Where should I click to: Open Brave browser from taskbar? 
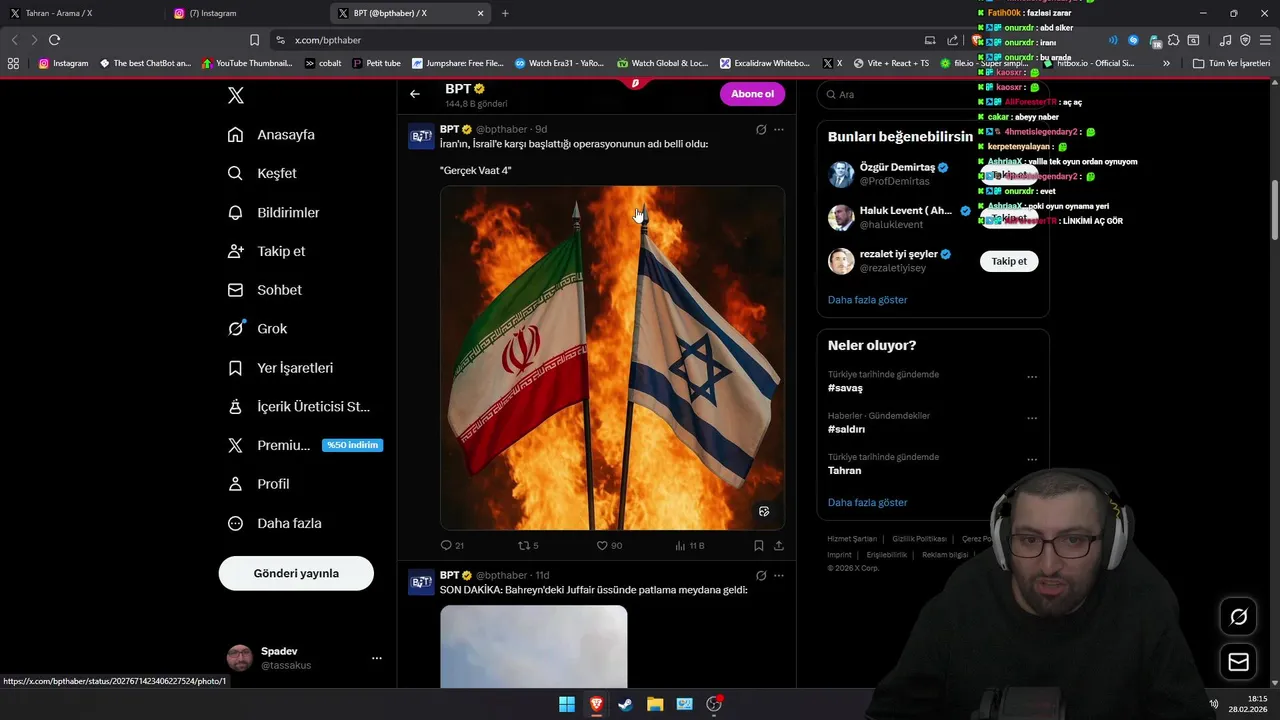pos(596,704)
